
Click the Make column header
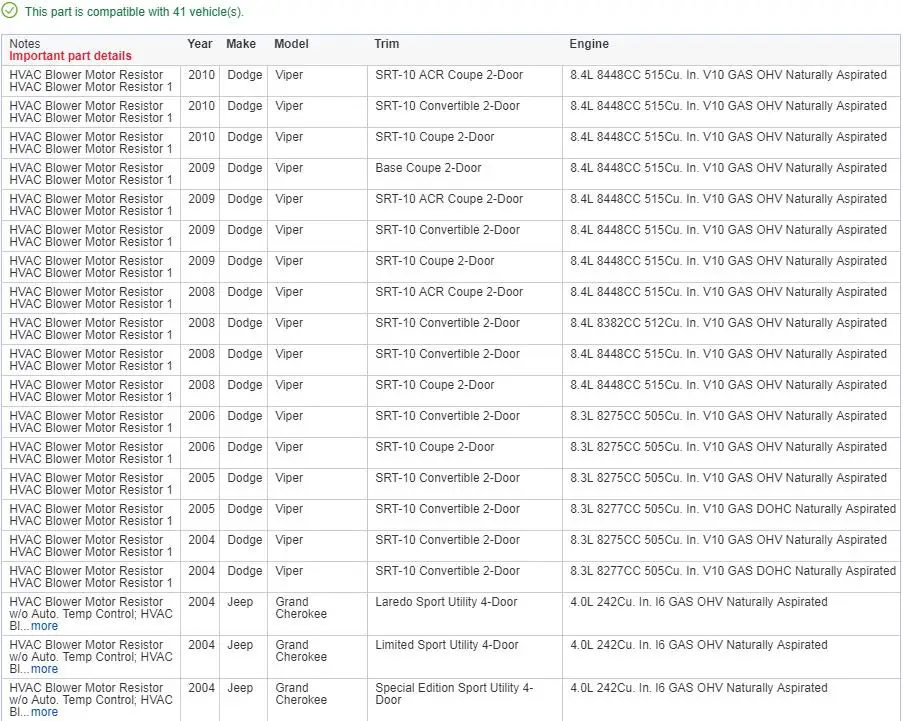pyautogui.click(x=241, y=44)
